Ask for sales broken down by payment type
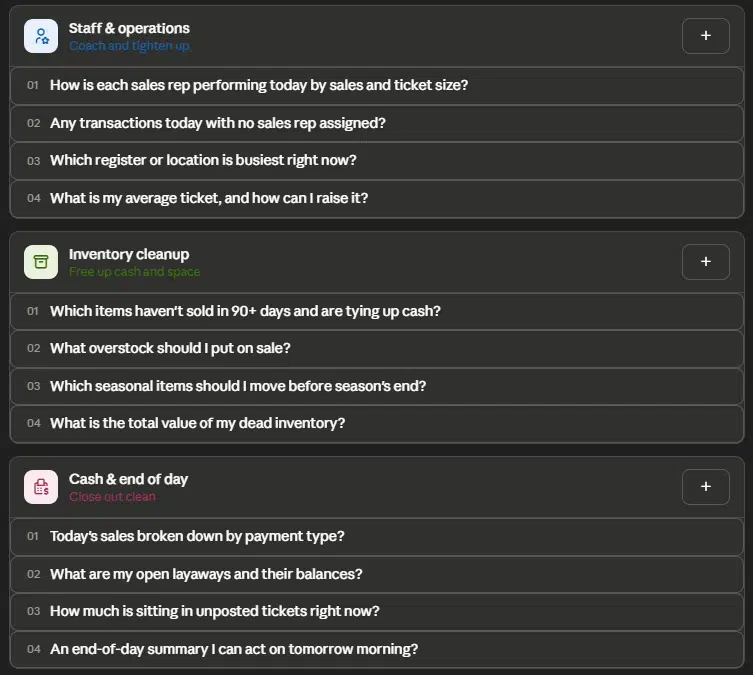 click(x=377, y=536)
